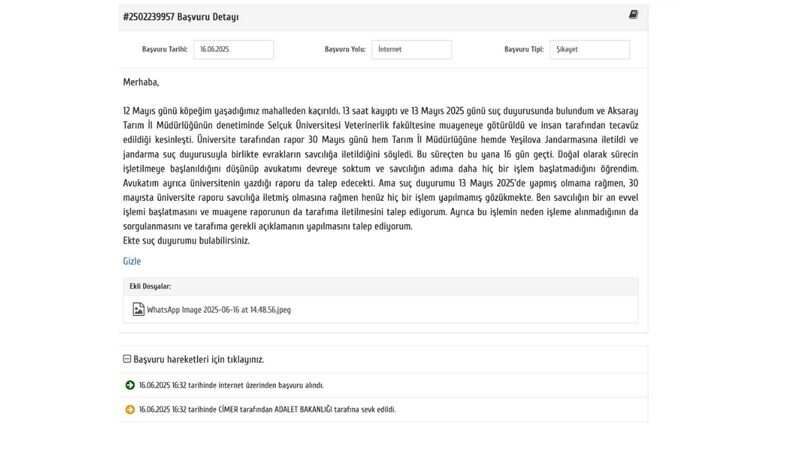Open the WhatsApp Image 2025-06-16 attachment
Image resolution: width=800 pixels, height=450 pixels.
(x=219, y=310)
